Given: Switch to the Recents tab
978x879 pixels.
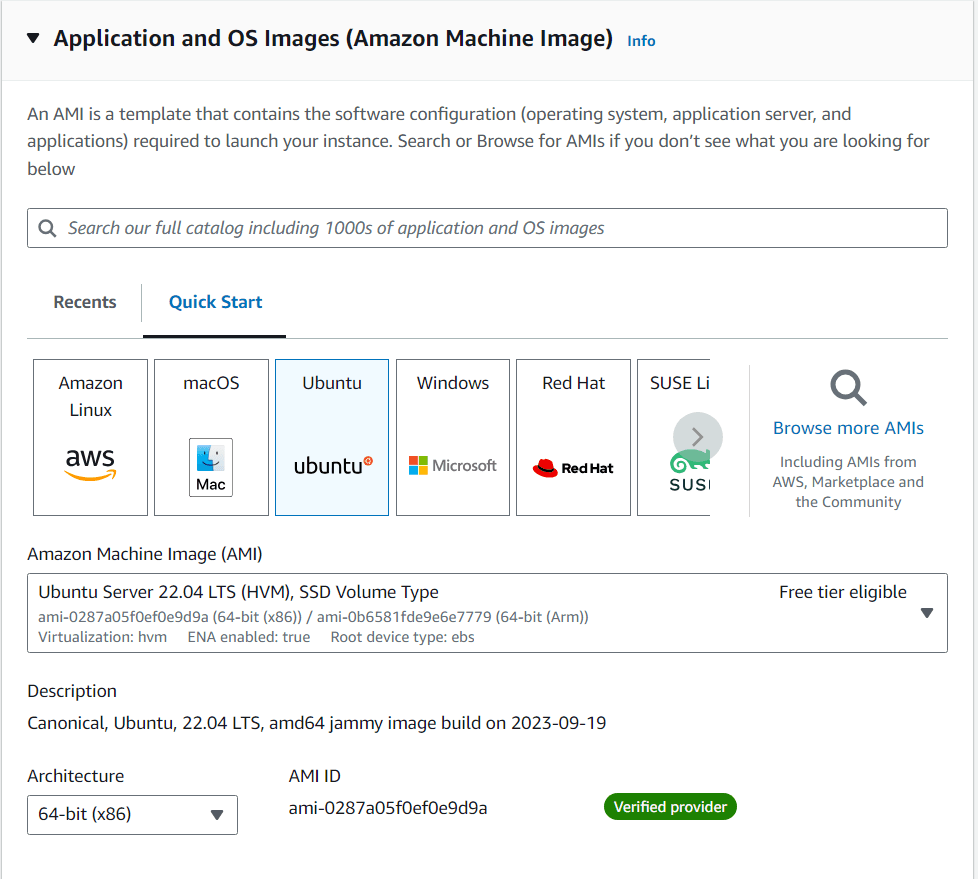Looking at the screenshot, I should 85,302.
